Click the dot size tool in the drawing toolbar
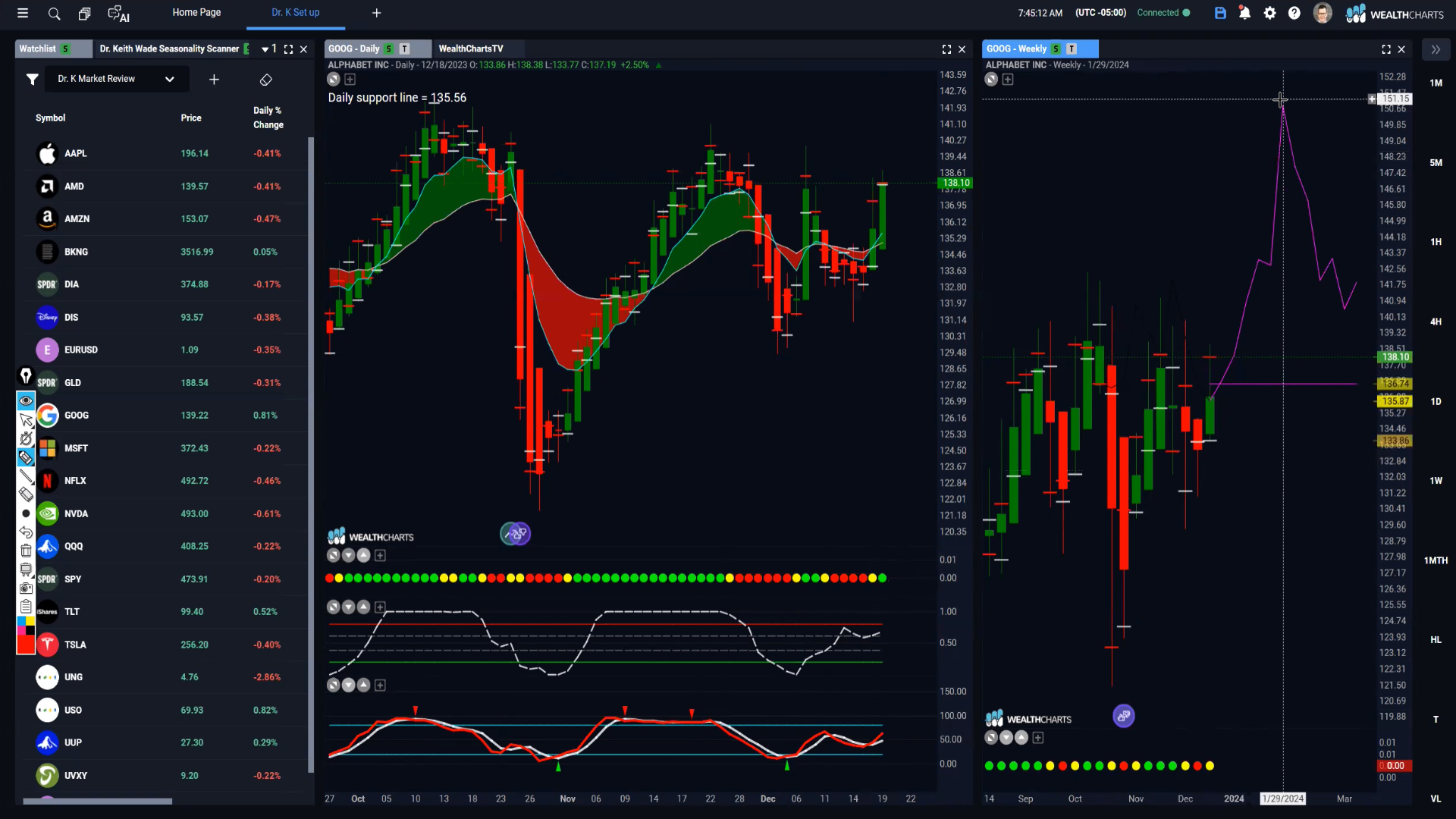The width and height of the screenshot is (1456, 819). click(x=26, y=513)
